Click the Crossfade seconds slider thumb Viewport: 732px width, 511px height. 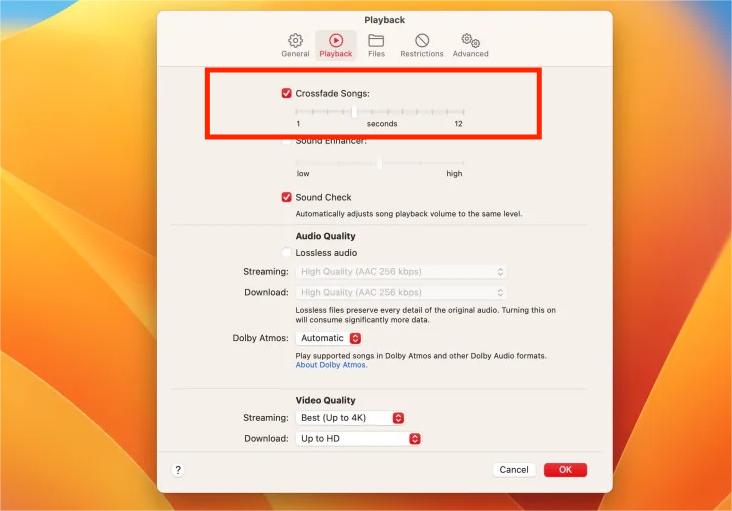coord(354,112)
